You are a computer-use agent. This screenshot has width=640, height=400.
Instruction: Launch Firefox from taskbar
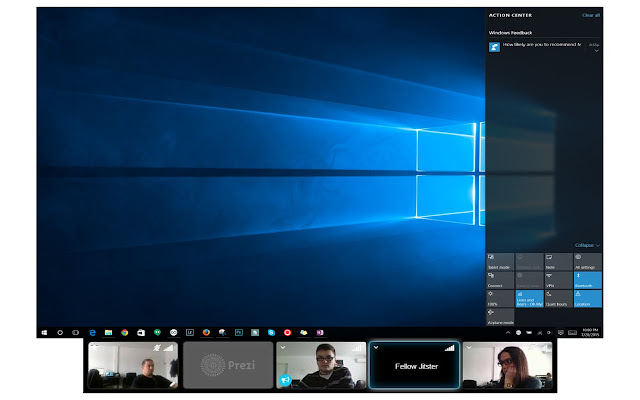pos(206,333)
